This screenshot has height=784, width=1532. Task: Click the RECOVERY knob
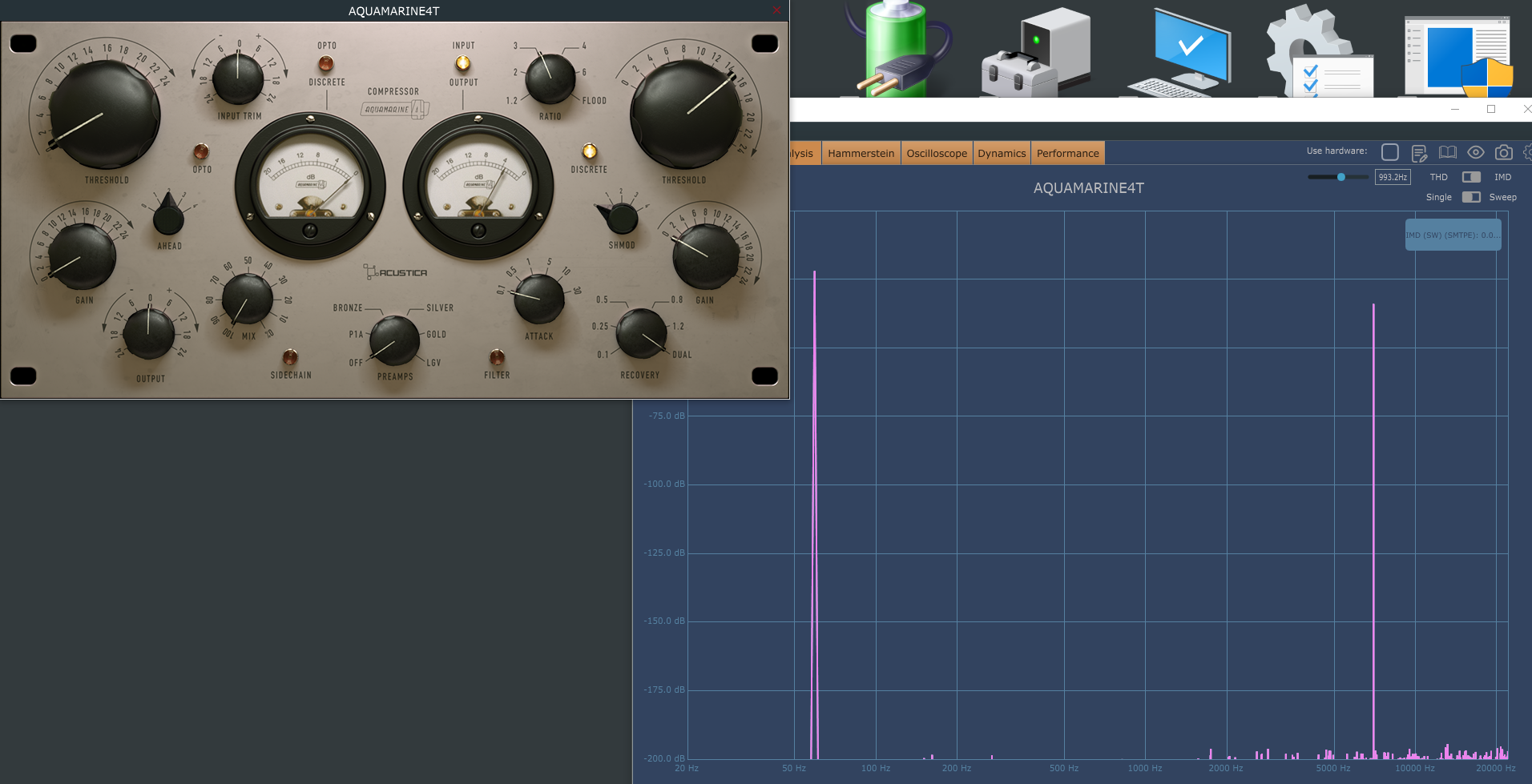pos(641,333)
